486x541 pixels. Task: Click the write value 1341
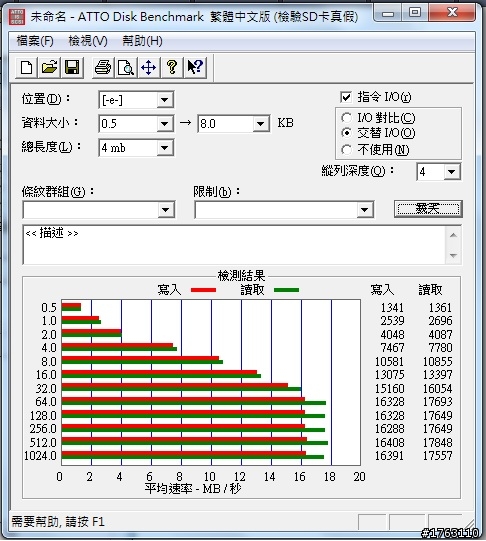[392, 307]
